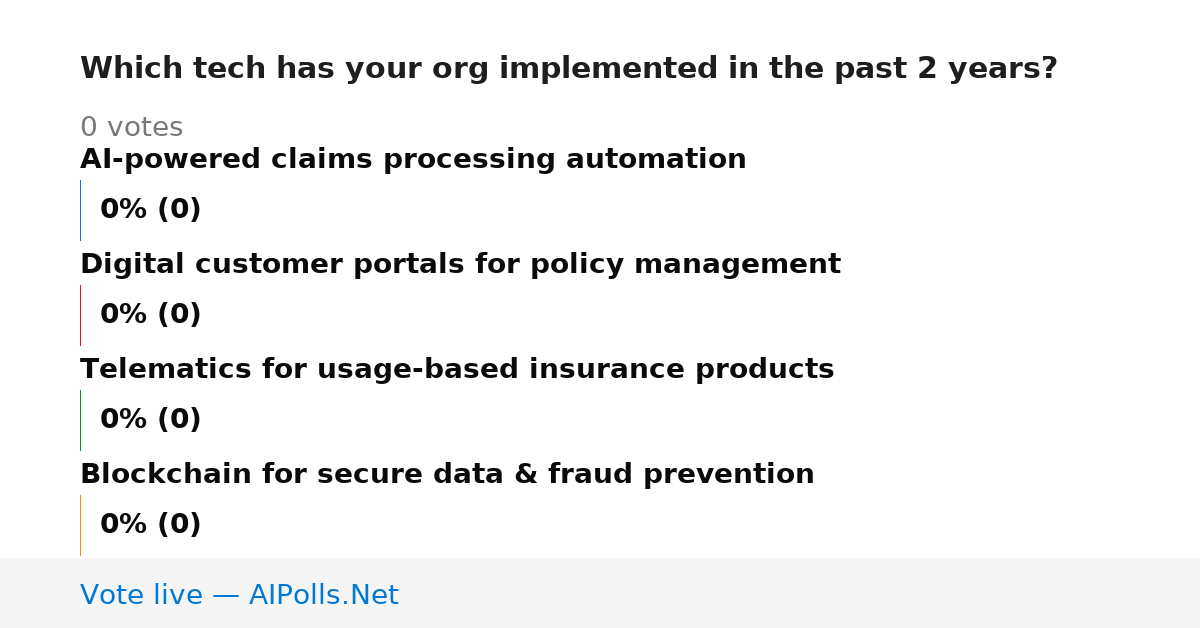Choose Blockchain for secure data & fraud prevention

447,475
